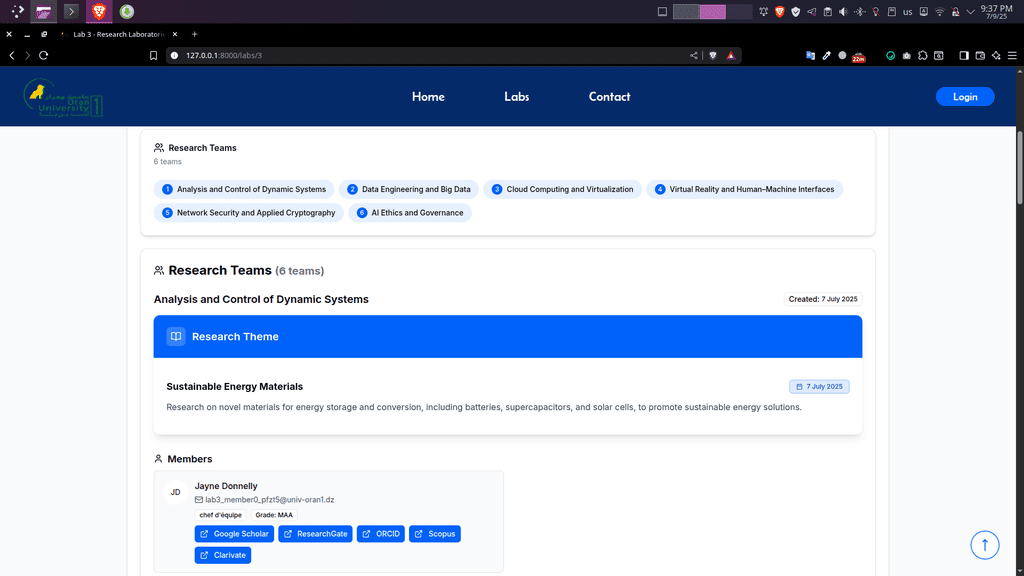1024x576 pixels.
Task: Click the Oran University logo
Action: tap(63, 98)
